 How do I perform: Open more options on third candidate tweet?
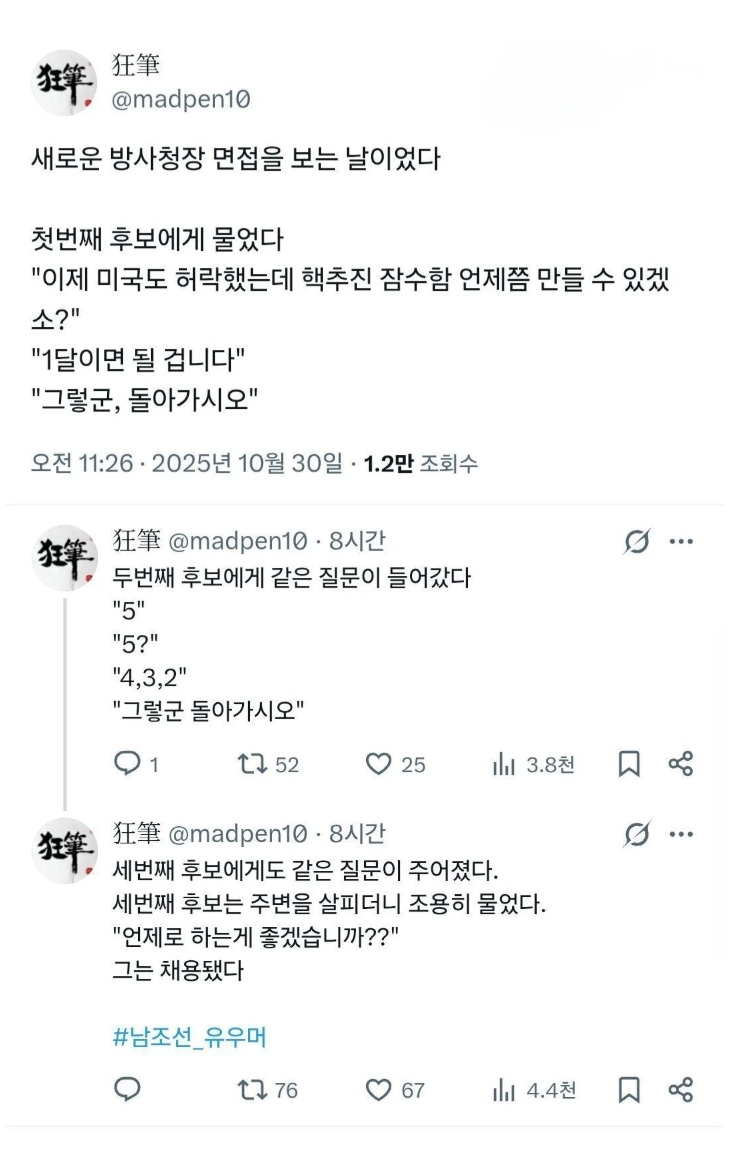[x=681, y=834]
